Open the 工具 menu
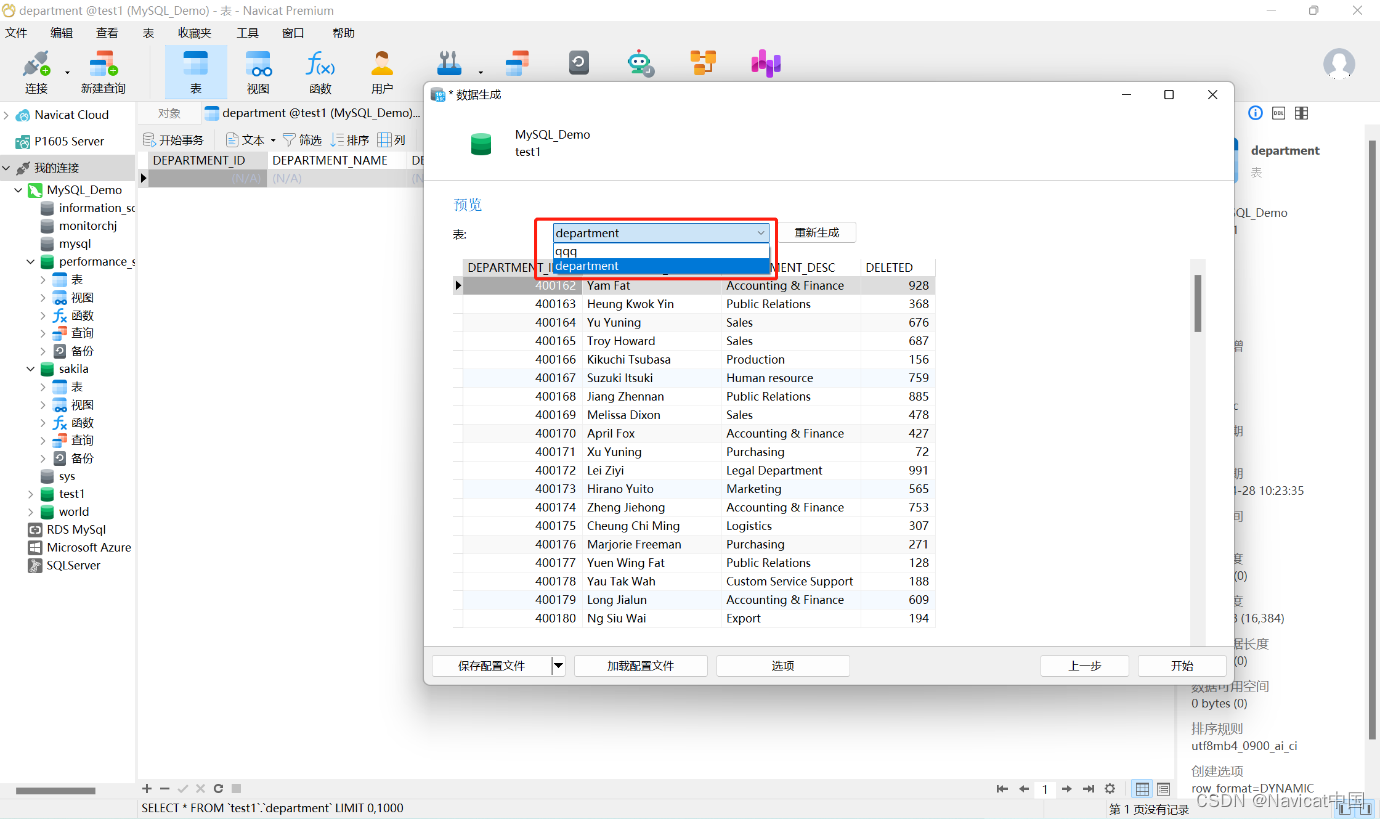This screenshot has width=1380, height=819. pos(247,33)
